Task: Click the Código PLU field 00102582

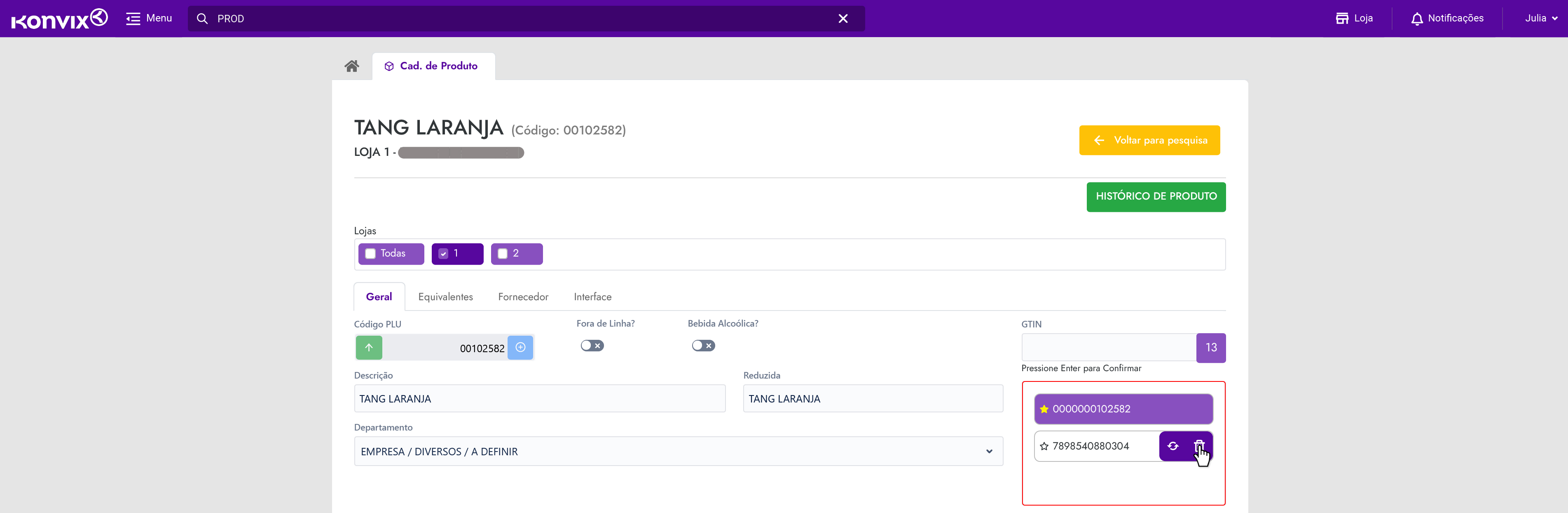Action: click(x=445, y=348)
